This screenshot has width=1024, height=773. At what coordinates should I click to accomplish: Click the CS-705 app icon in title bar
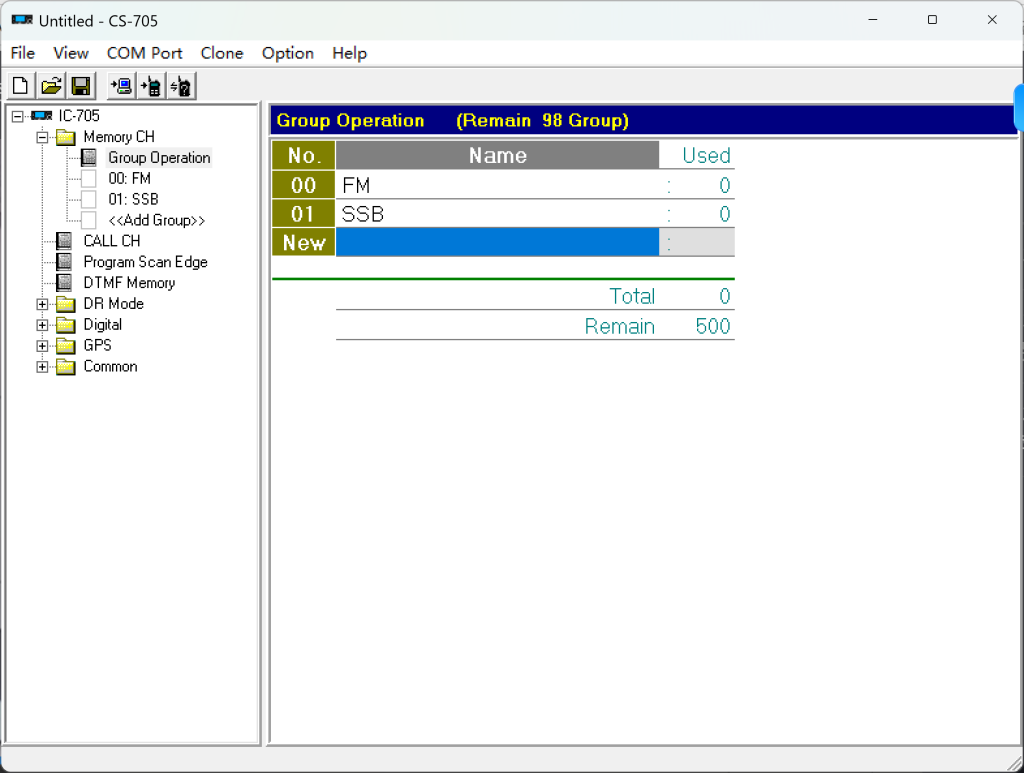(22, 20)
